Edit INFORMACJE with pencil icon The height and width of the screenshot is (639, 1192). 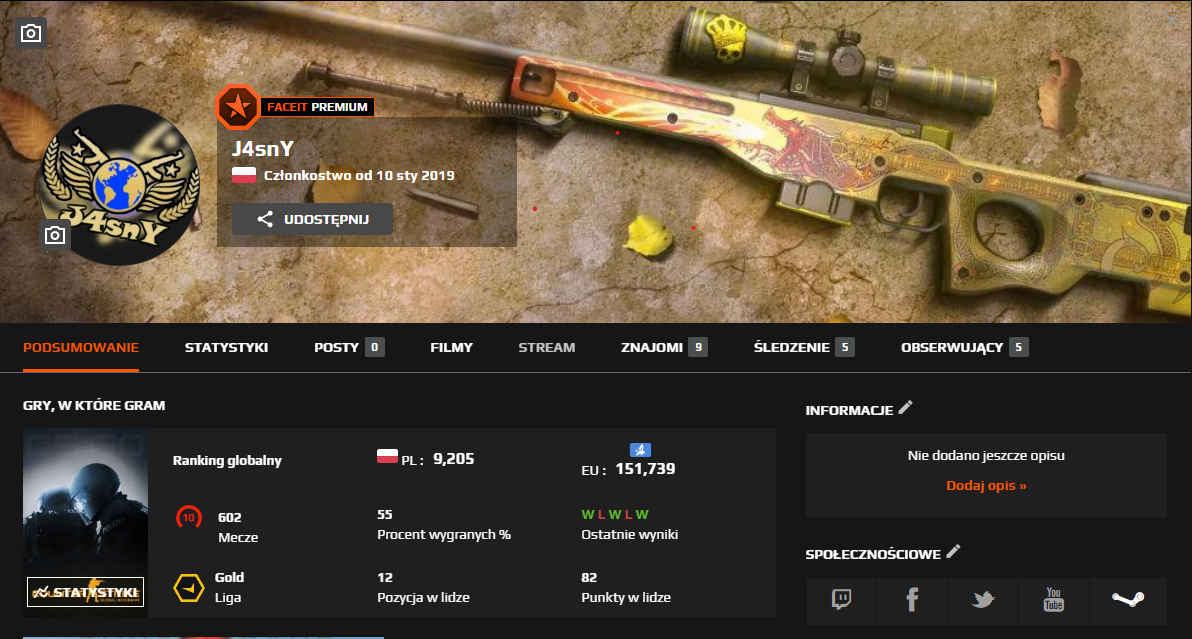905,408
